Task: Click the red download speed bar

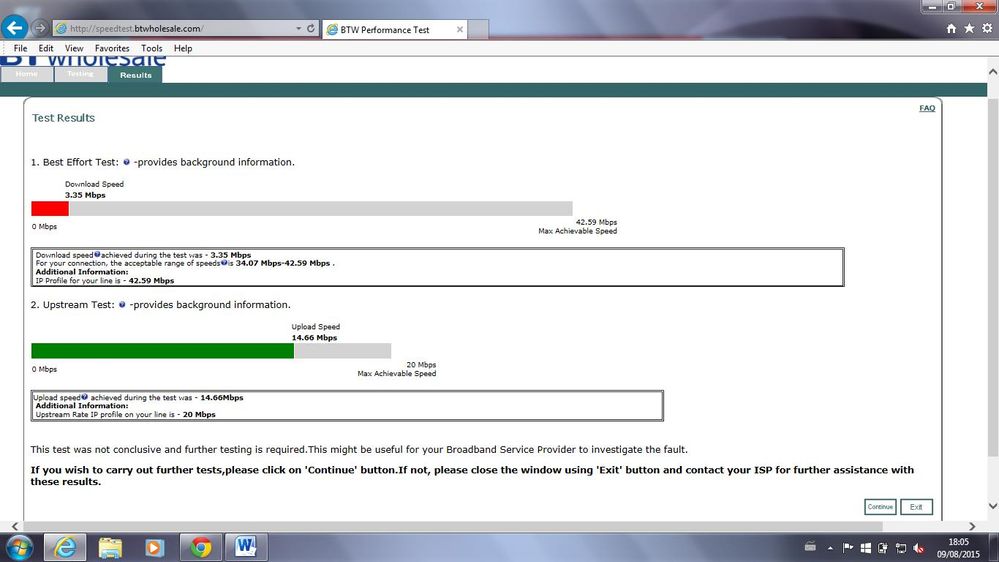Action: pyautogui.click(x=50, y=208)
